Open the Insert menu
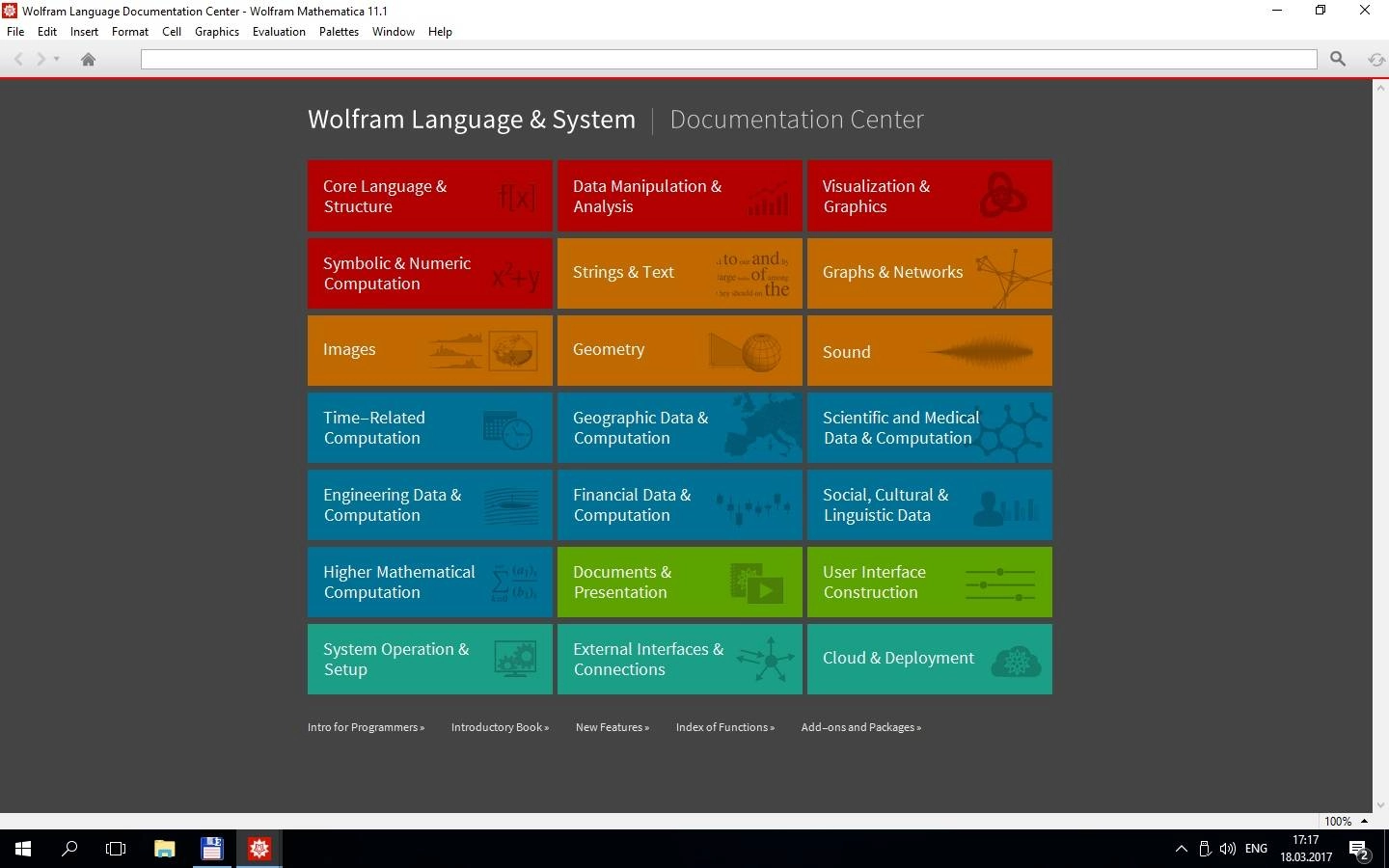This screenshot has width=1389, height=868. 84,32
